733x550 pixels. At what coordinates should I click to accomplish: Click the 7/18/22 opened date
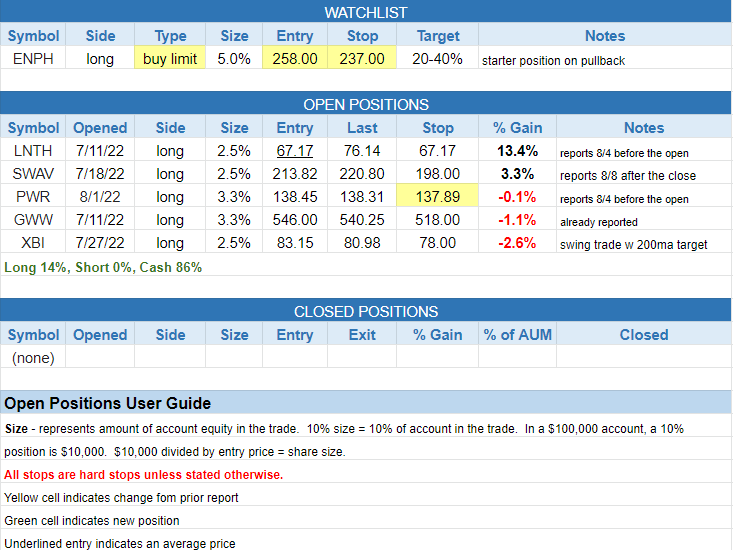click(x=100, y=174)
